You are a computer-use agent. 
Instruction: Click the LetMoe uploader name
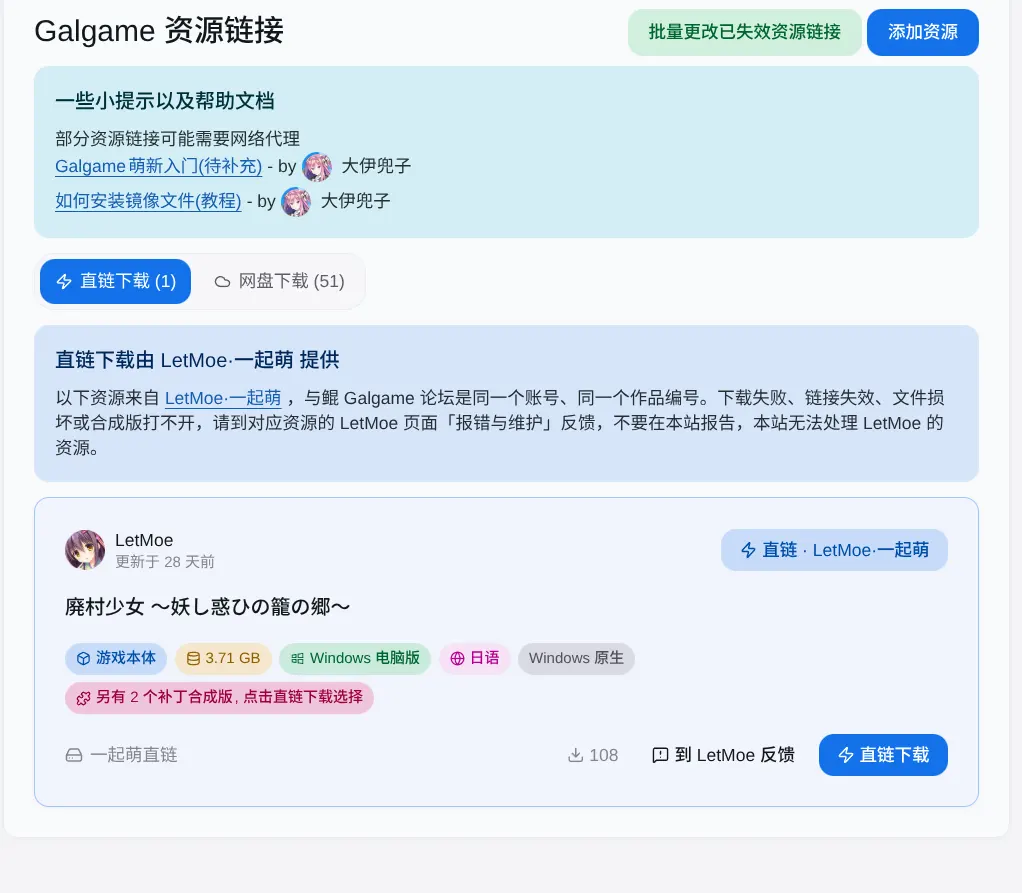144,540
